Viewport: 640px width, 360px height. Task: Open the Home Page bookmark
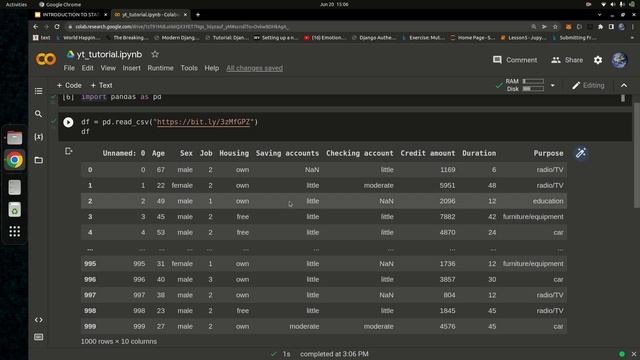click(x=472, y=38)
